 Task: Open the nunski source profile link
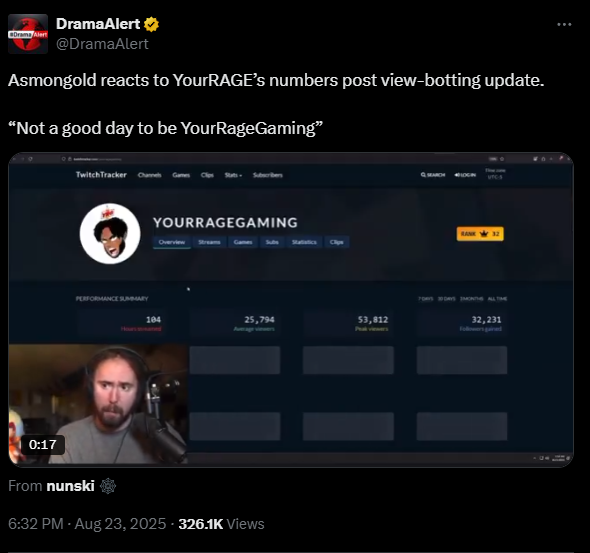(70, 486)
